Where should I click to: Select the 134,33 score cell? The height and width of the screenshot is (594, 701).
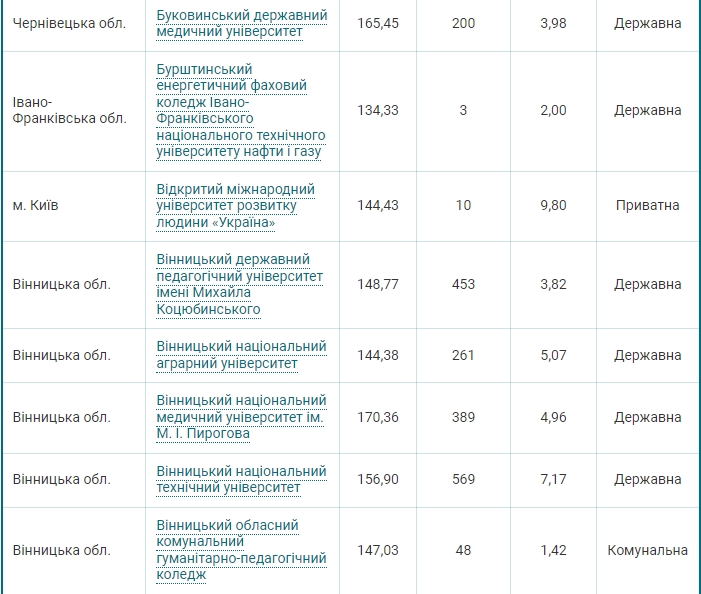point(378,110)
